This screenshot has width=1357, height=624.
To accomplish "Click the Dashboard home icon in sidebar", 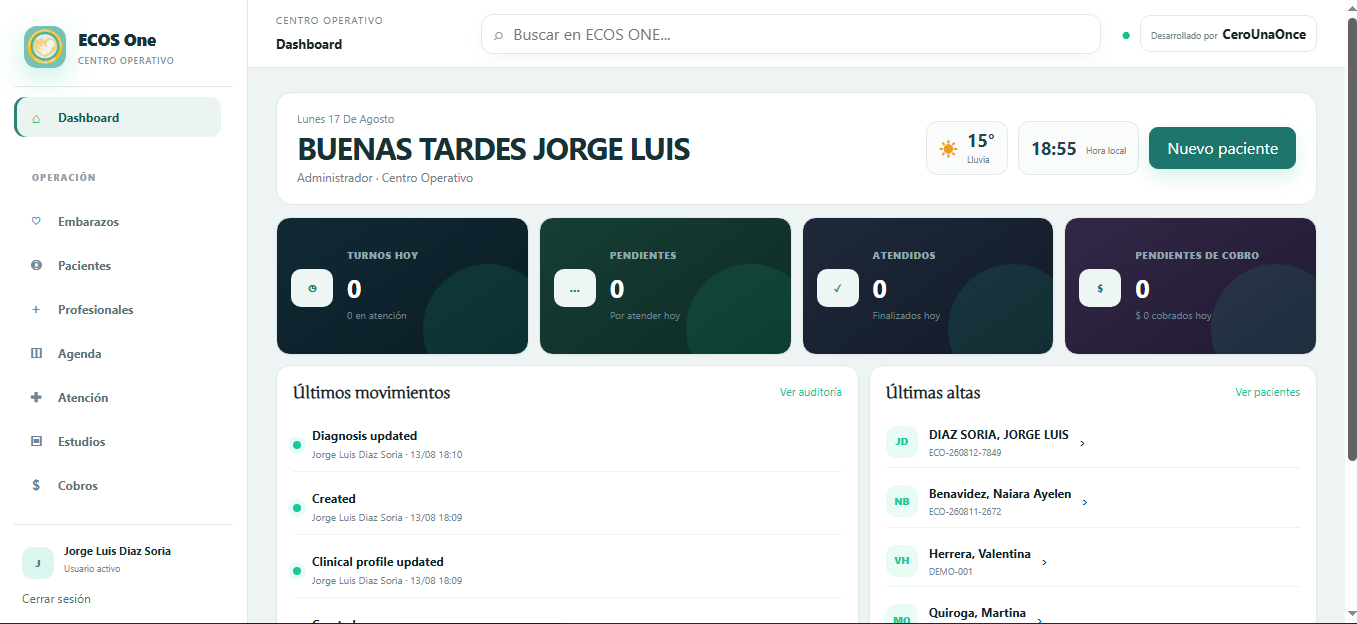I will pos(36,118).
